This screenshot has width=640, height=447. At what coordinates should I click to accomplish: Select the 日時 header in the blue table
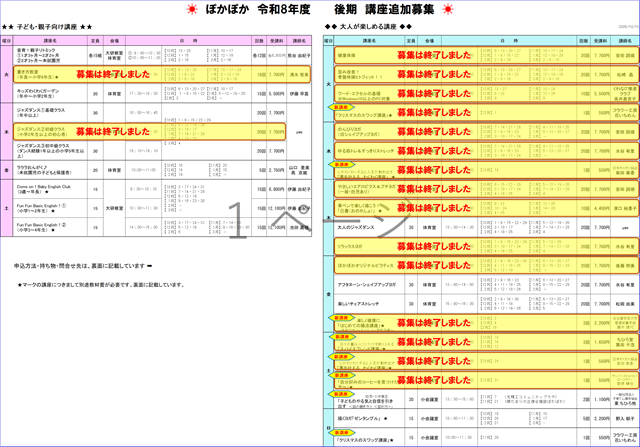tap(509, 41)
